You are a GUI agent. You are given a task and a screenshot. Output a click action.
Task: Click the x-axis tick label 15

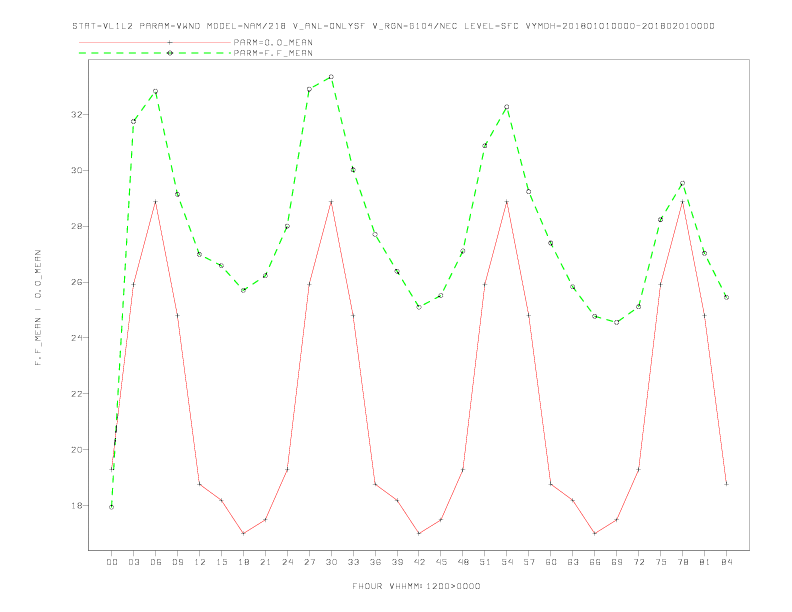point(221,562)
